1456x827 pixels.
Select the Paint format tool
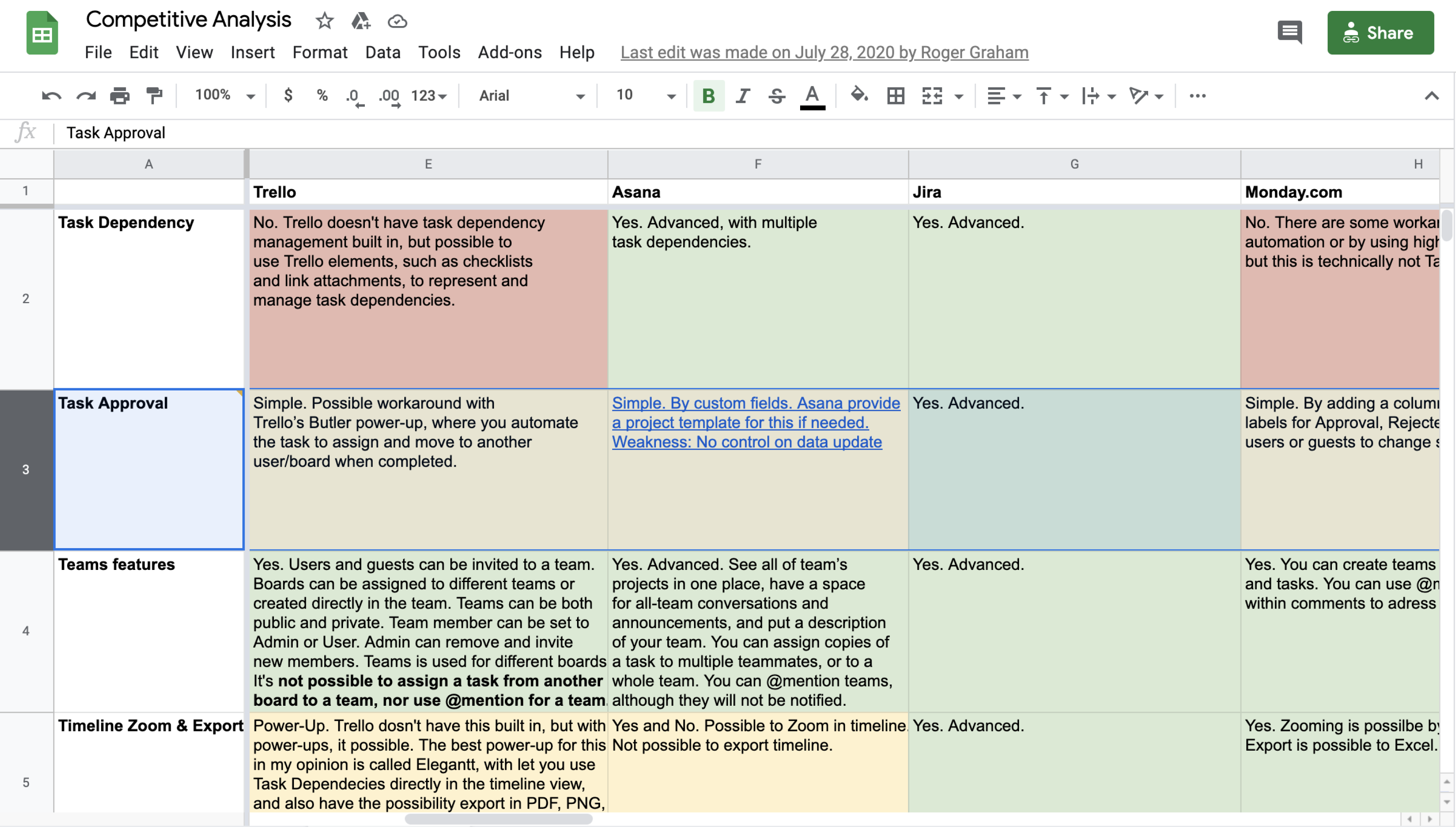tap(154, 96)
